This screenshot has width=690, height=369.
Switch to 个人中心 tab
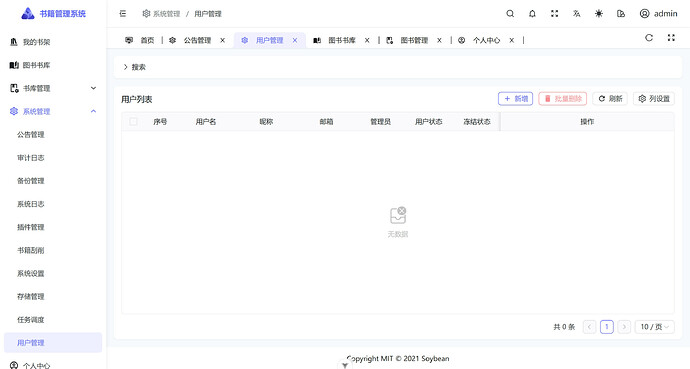[x=480, y=40]
